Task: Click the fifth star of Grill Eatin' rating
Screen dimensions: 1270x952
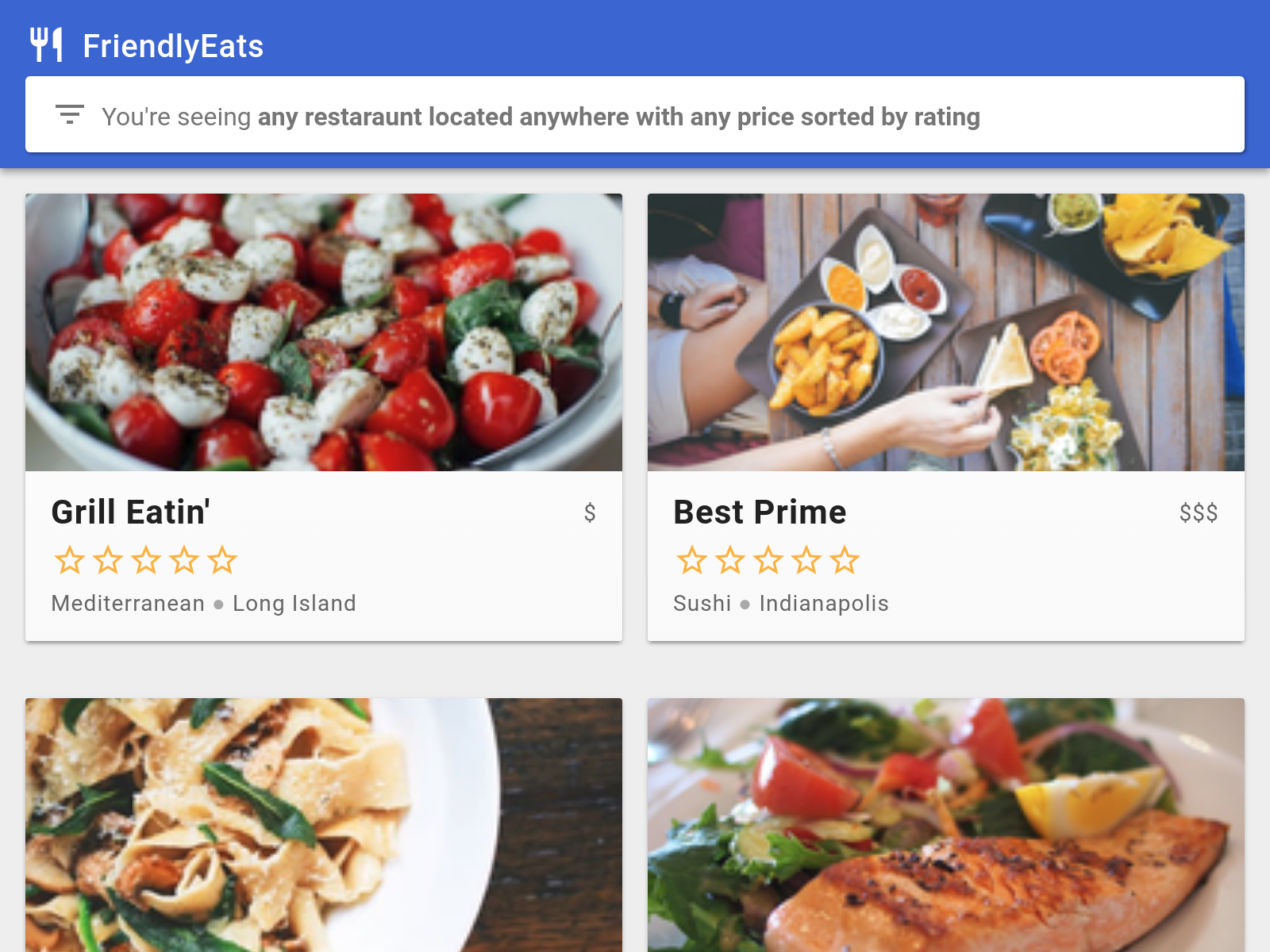Action: click(x=222, y=560)
